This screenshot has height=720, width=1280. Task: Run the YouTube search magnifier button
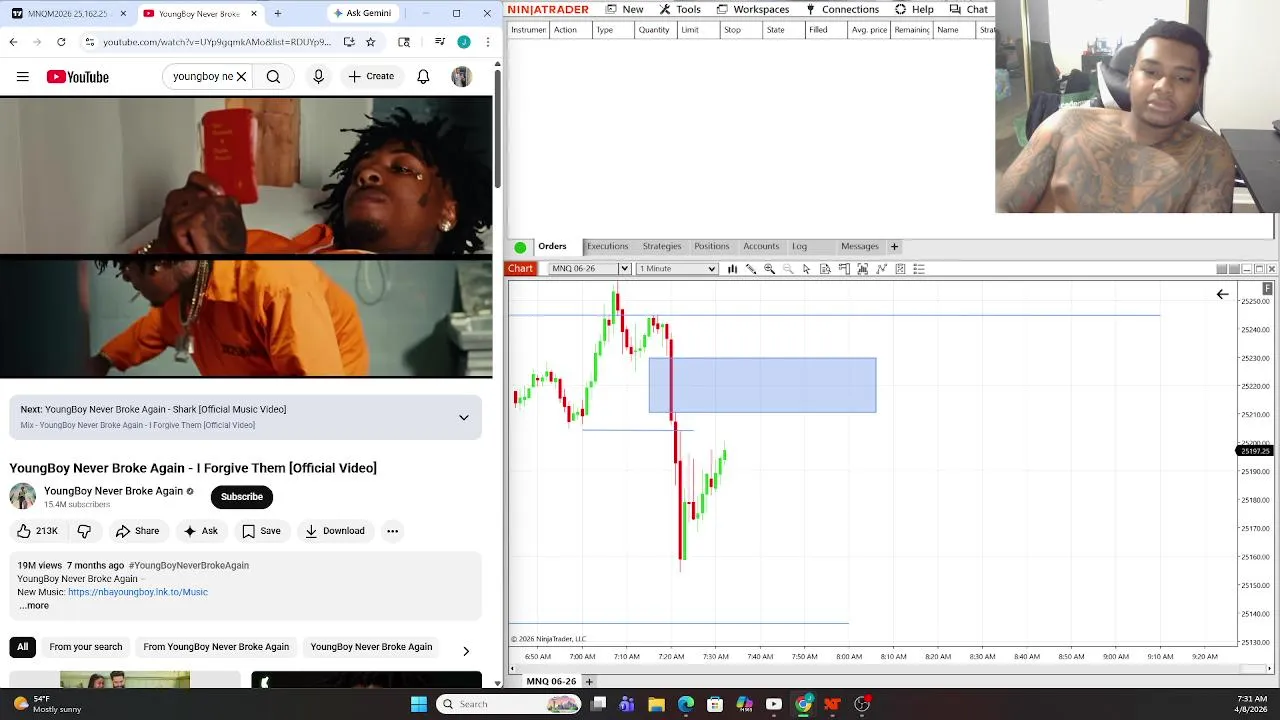(273, 76)
